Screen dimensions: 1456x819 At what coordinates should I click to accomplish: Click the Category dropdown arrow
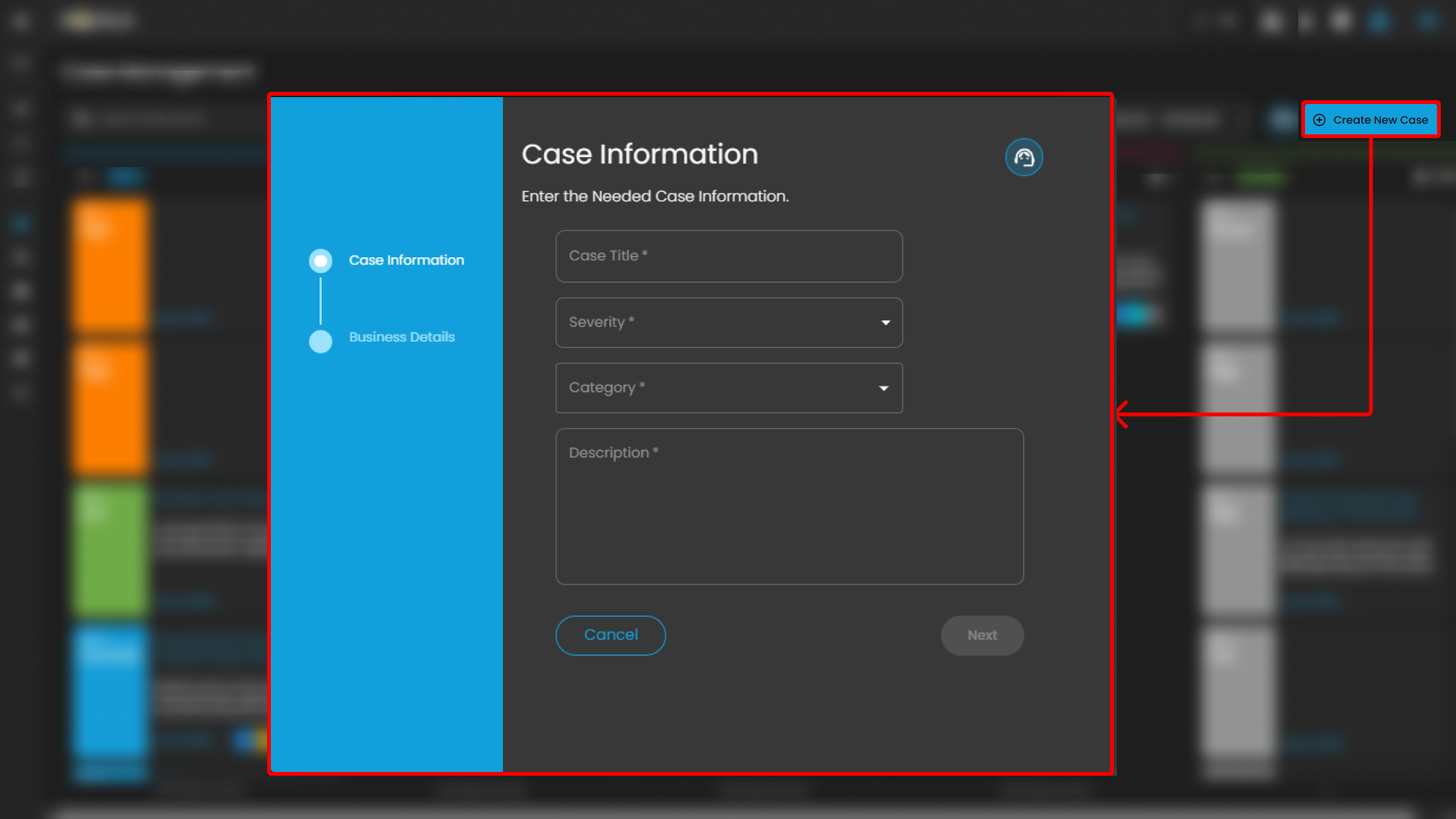click(883, 388)
